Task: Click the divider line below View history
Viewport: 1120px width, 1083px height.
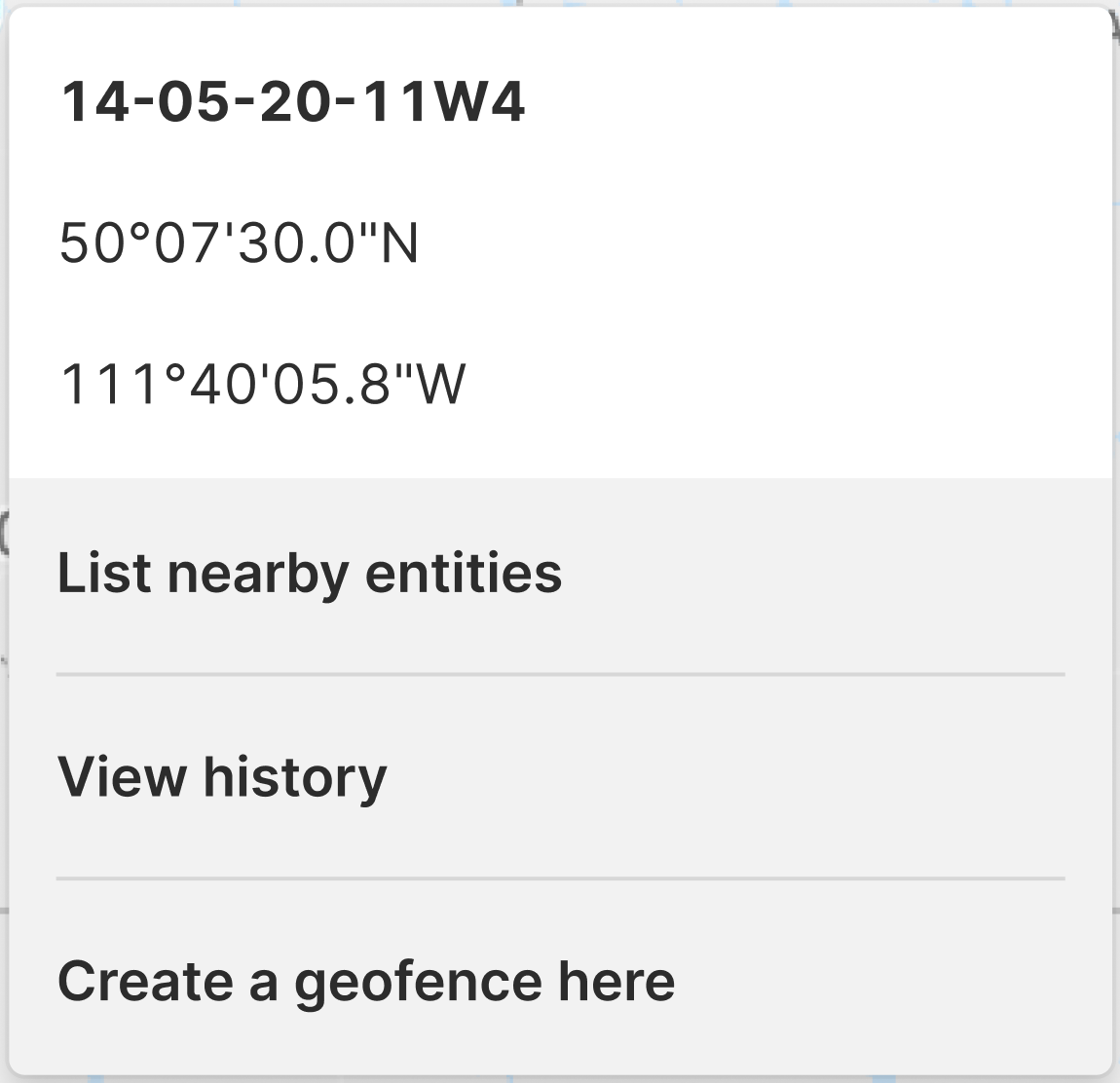Action: pos(560,878)
